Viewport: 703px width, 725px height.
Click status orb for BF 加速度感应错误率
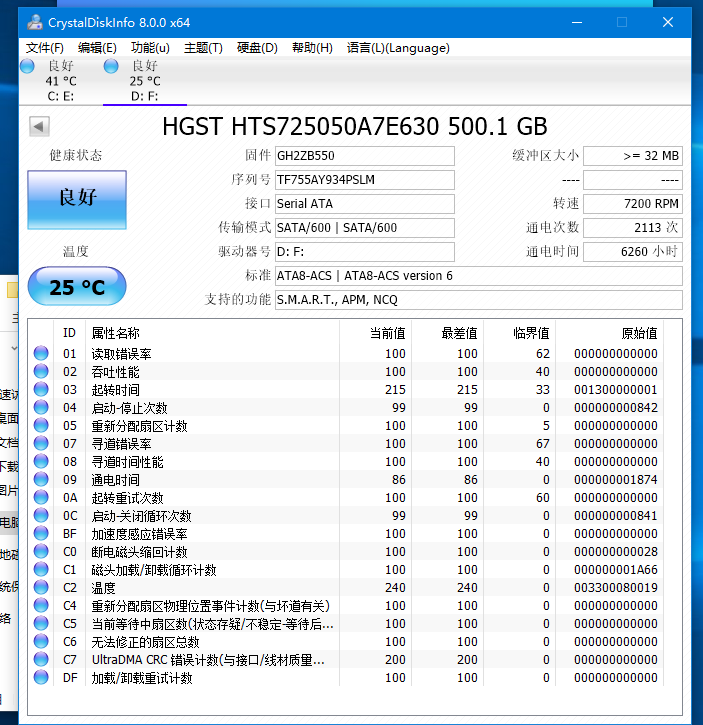41,534
